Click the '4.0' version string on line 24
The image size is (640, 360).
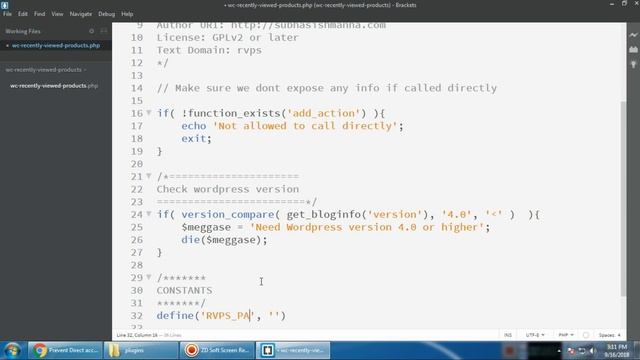pyautogui.click(x=456, y=214)
